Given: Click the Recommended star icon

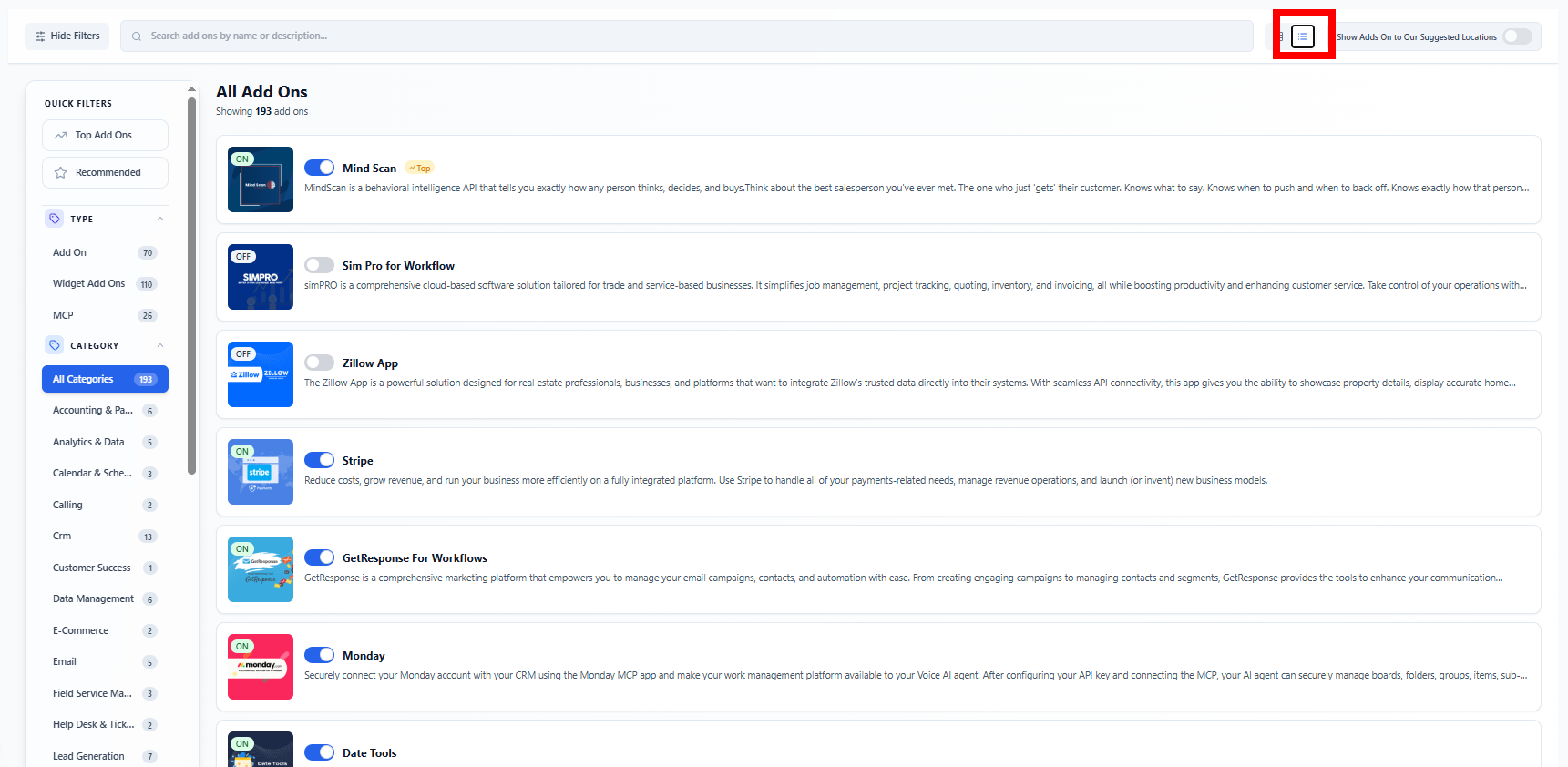Looking at the screenshot, I should (61, 172).
